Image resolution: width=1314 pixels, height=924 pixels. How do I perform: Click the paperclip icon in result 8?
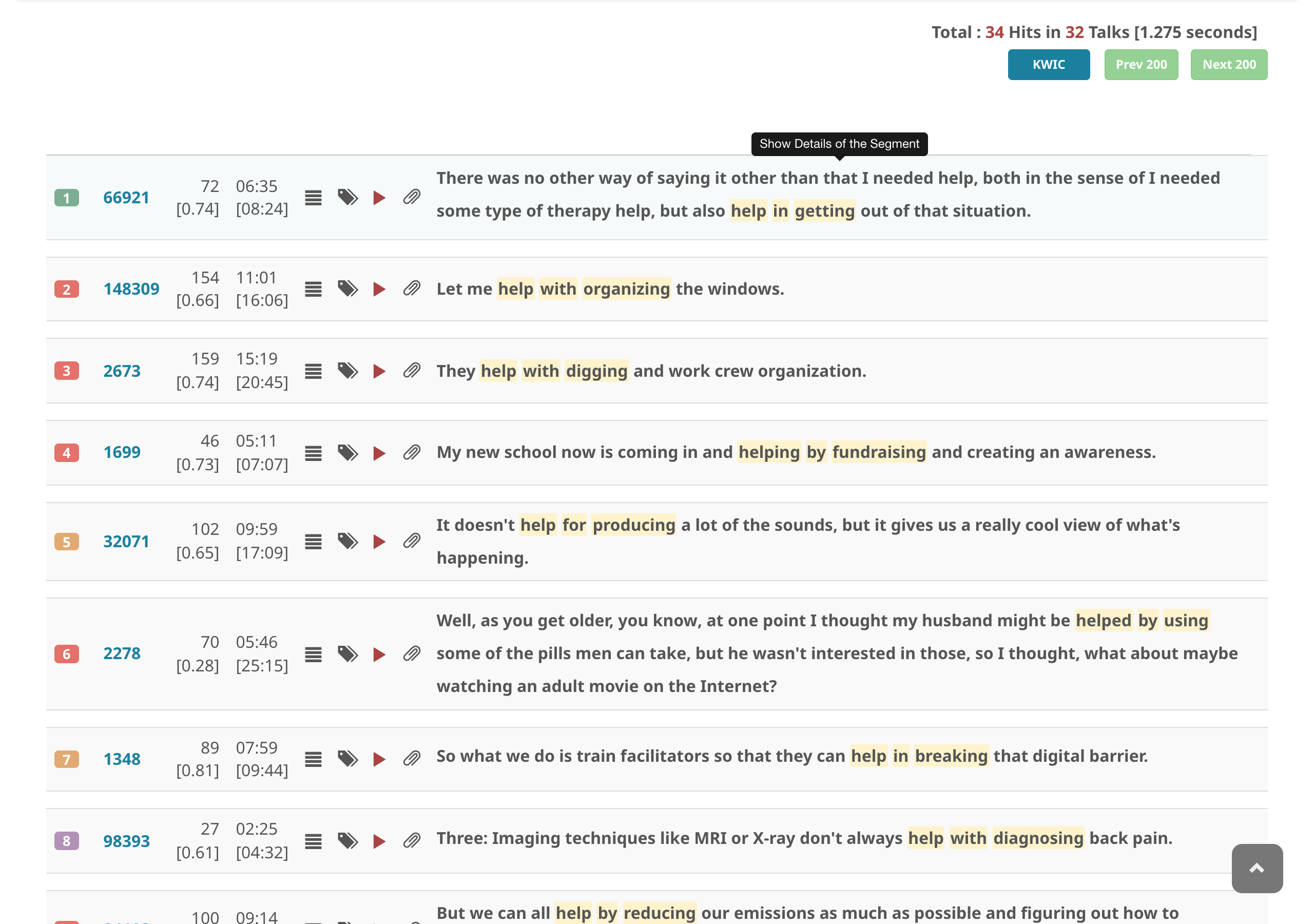[x=412, y=841]
